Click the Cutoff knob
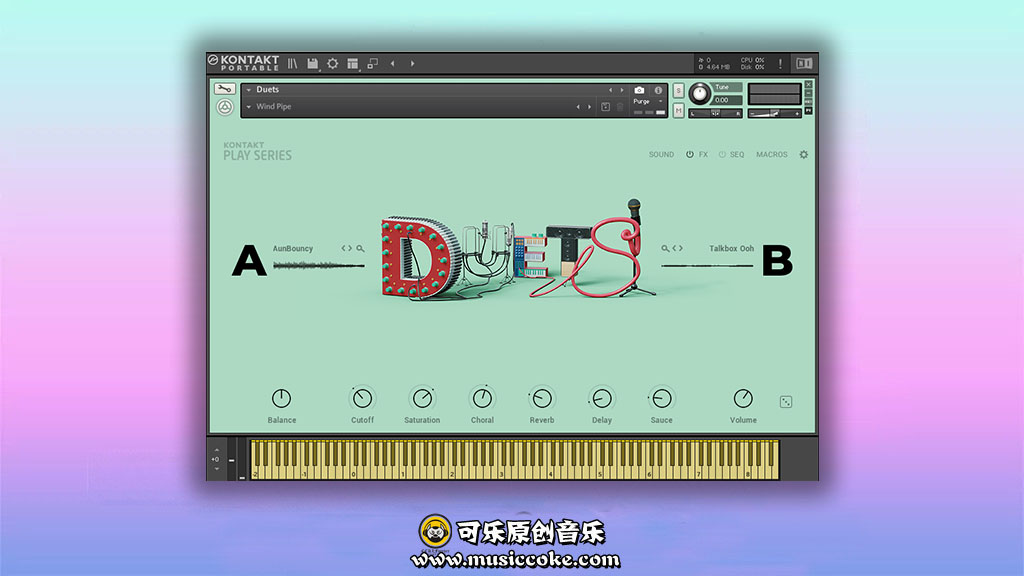The height and width of the screenshot is (576, 1024). click(x=362, y=398)
